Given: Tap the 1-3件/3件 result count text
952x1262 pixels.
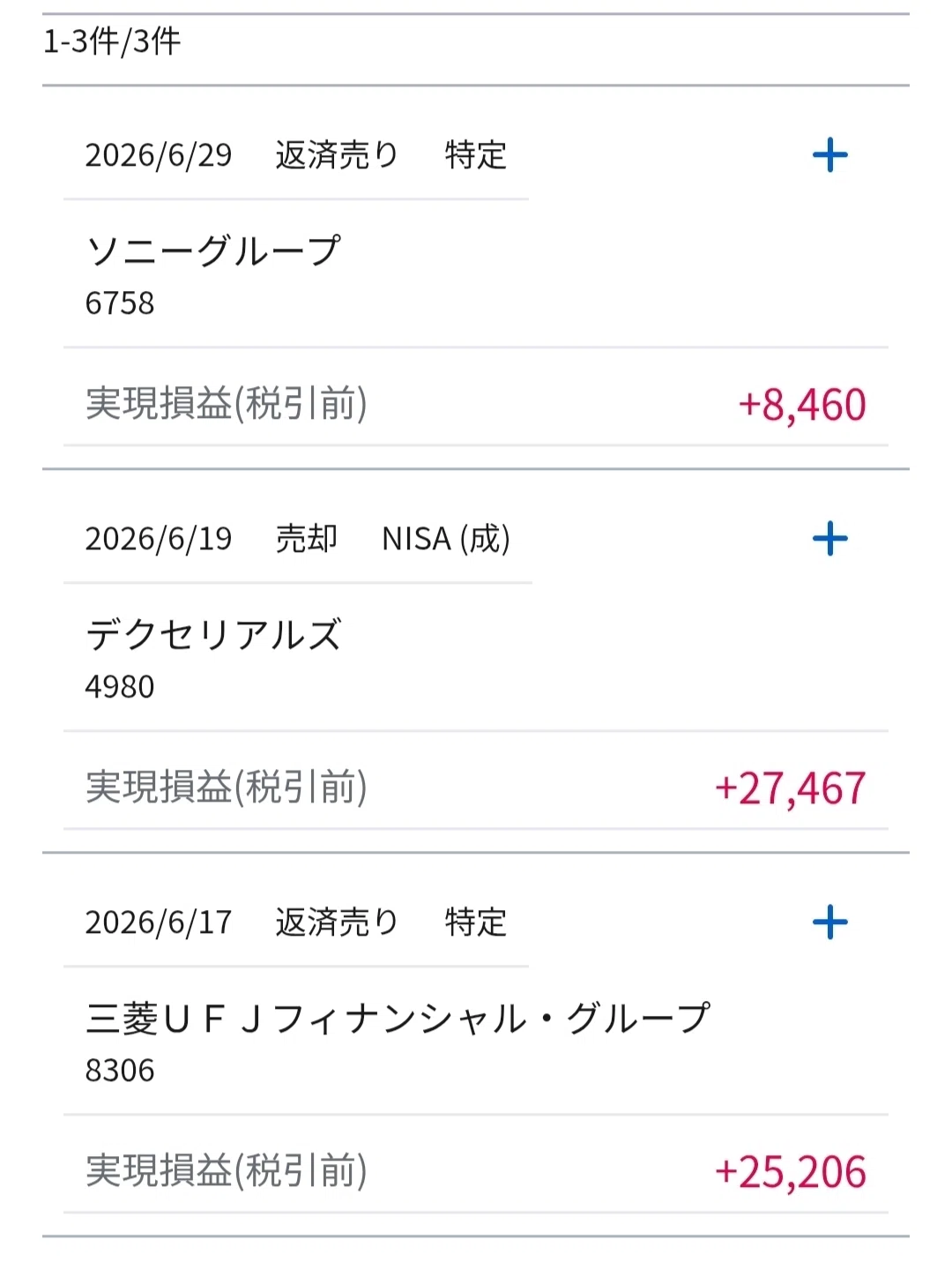Looking at the screenshot, I should [x=112, y=41].
